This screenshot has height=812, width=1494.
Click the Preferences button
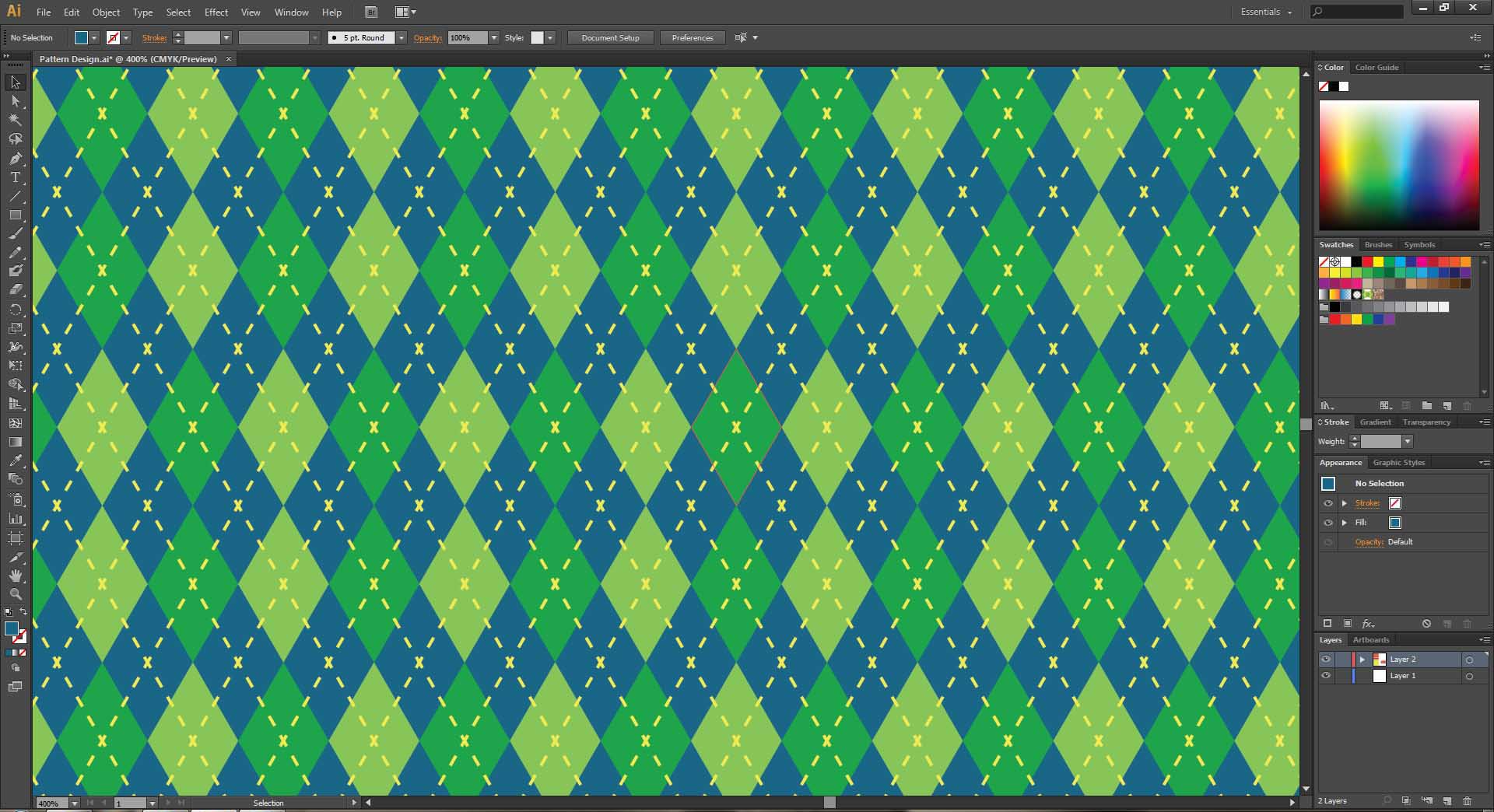point(691,37)
